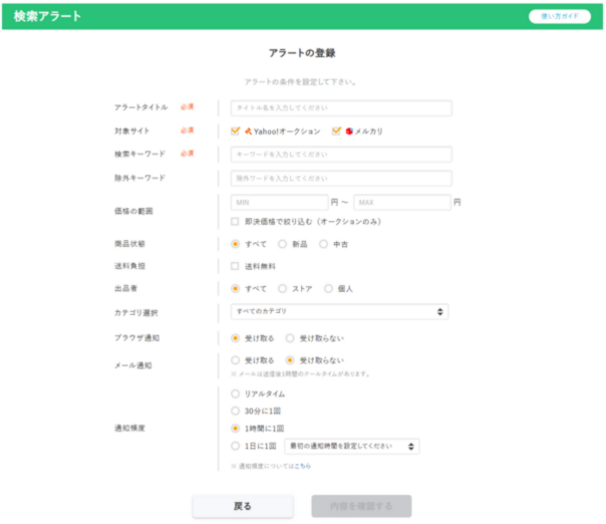Click the Yahoo!オークション logo icon
The image size is (606, 524).
[249, 131]
